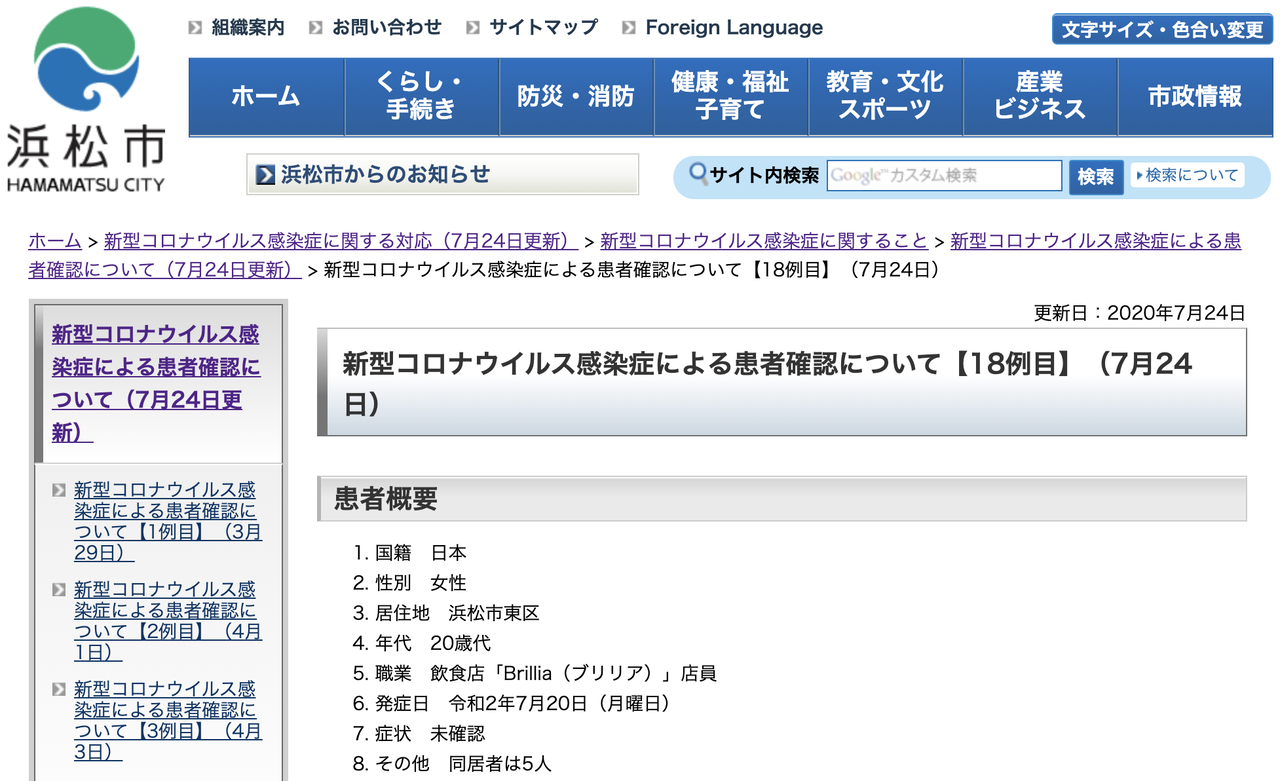
Task: Click the arrow bullet before Foreign Language
Action: (x=629, y=28)
